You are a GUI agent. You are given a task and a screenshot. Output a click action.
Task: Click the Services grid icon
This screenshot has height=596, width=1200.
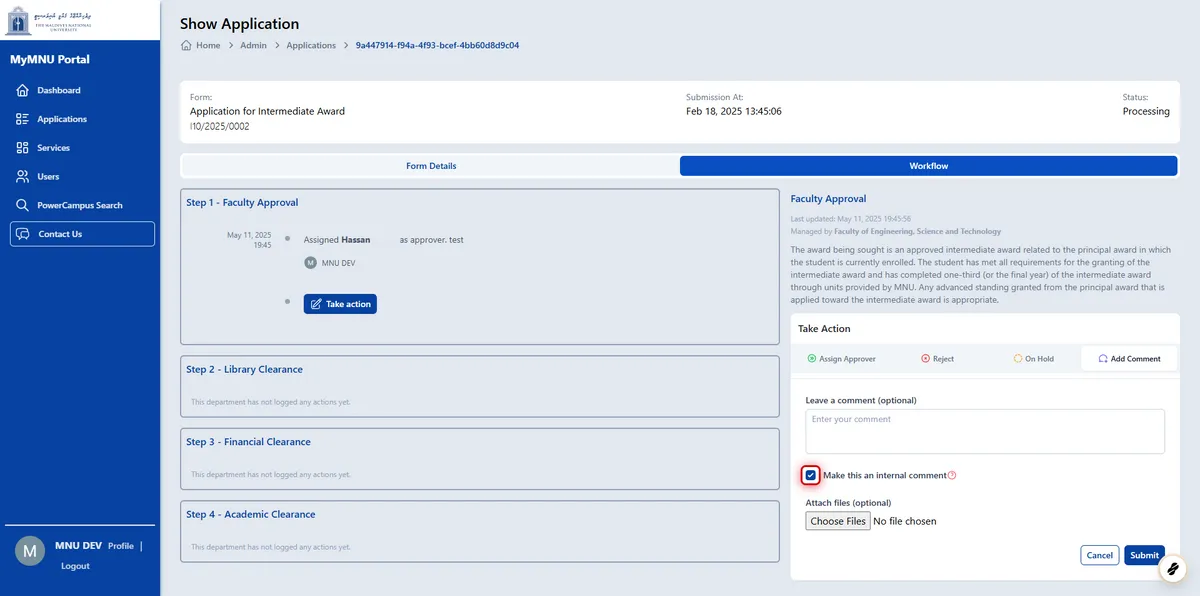tap(22, 148)
